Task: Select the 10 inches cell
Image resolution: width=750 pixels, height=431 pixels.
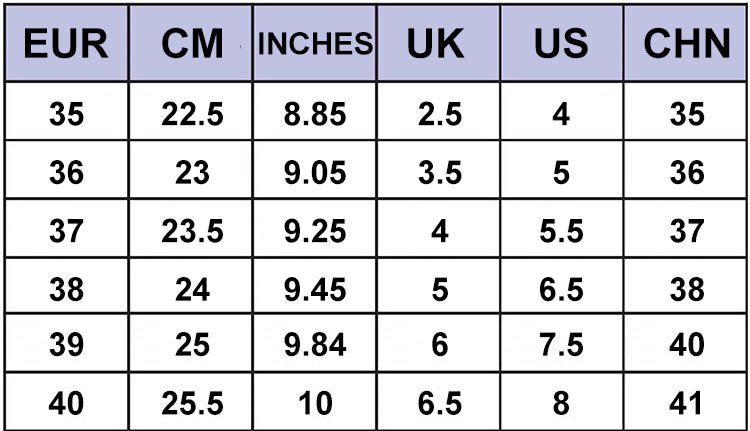Action: (x=315, y=403)
